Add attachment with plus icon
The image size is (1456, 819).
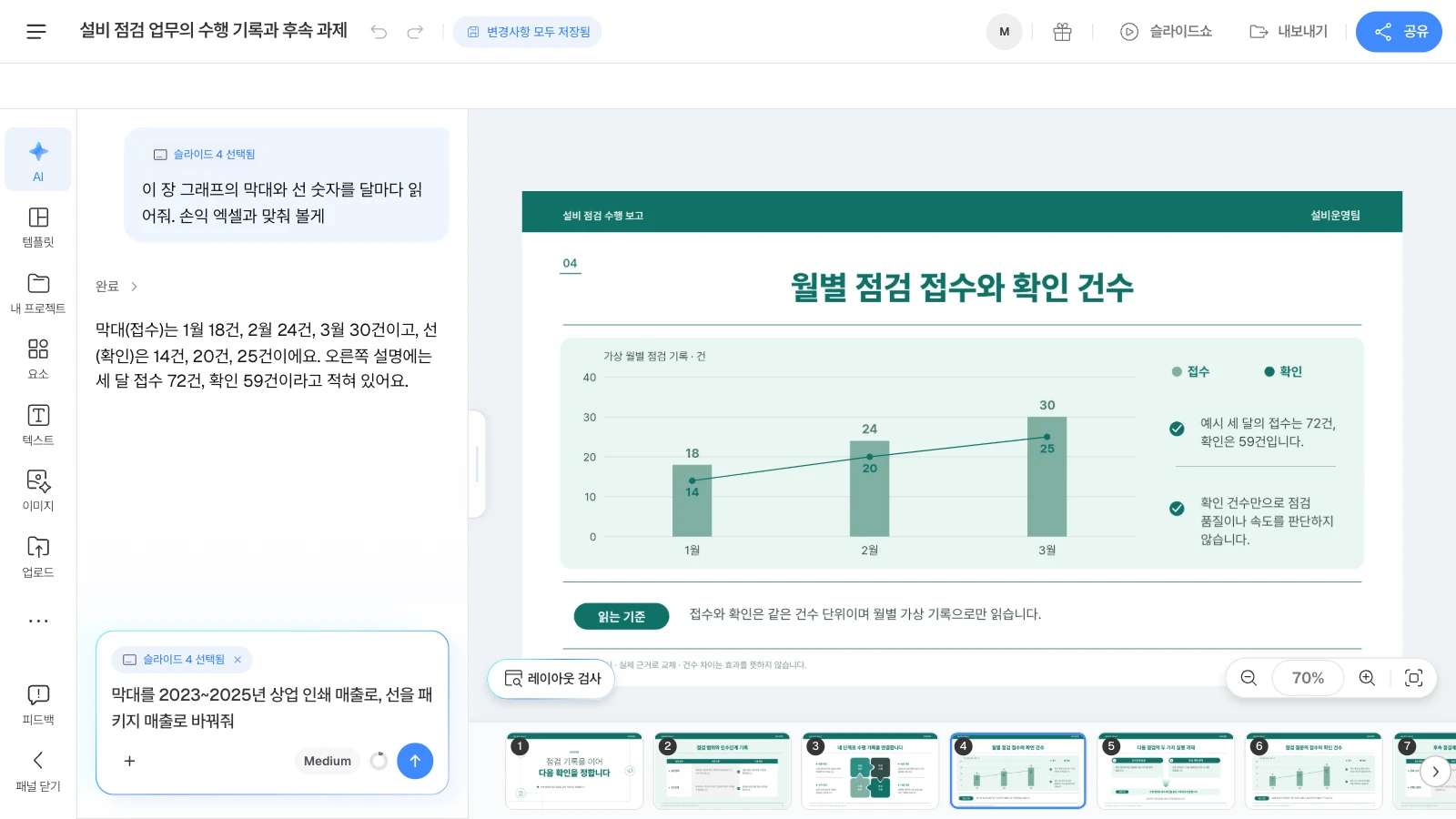(129, 761)
